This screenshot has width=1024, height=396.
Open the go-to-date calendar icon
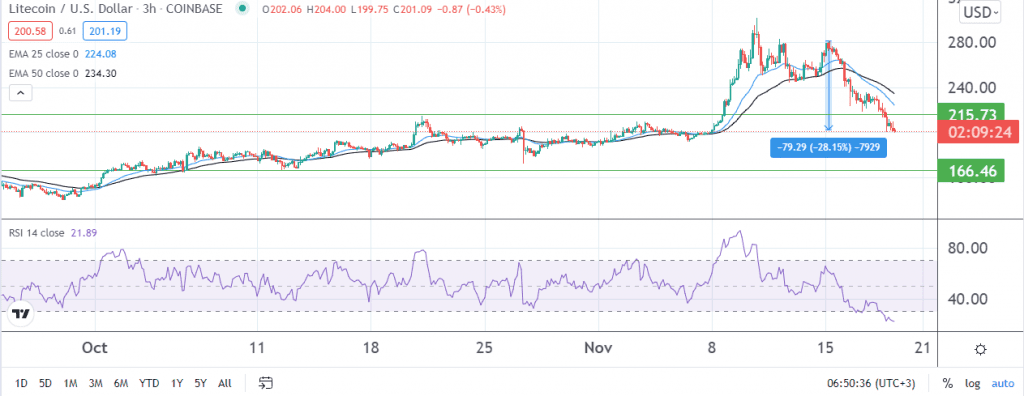tap(265, 383)
